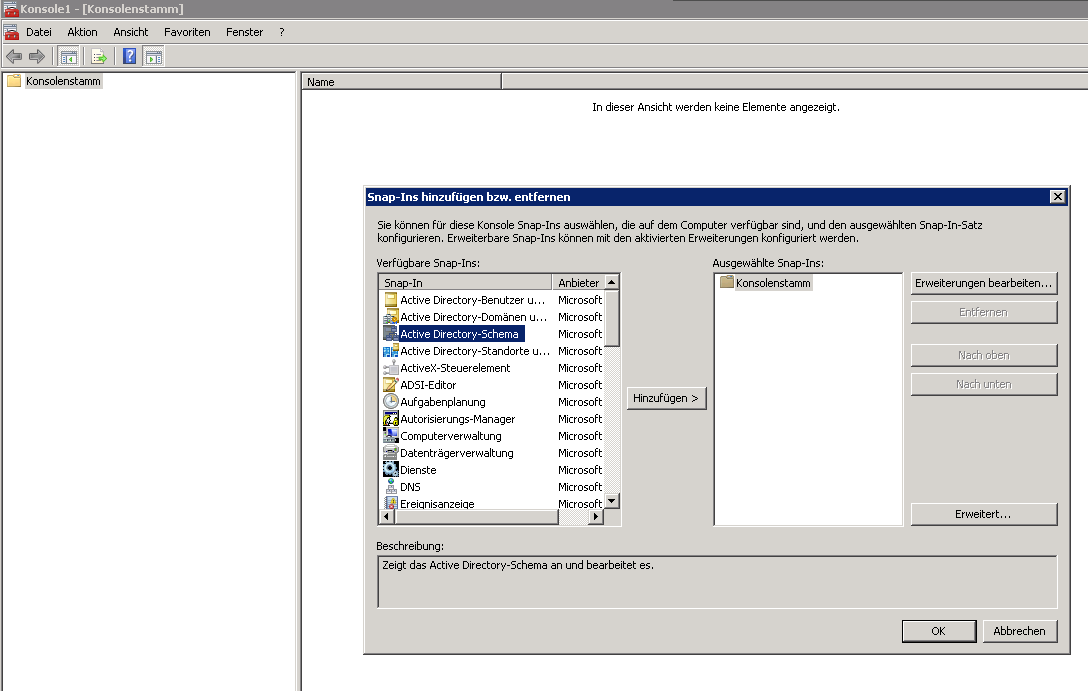Click Erweiterungen bearbeiten button

pyautogui.click(x=983, y=284)
